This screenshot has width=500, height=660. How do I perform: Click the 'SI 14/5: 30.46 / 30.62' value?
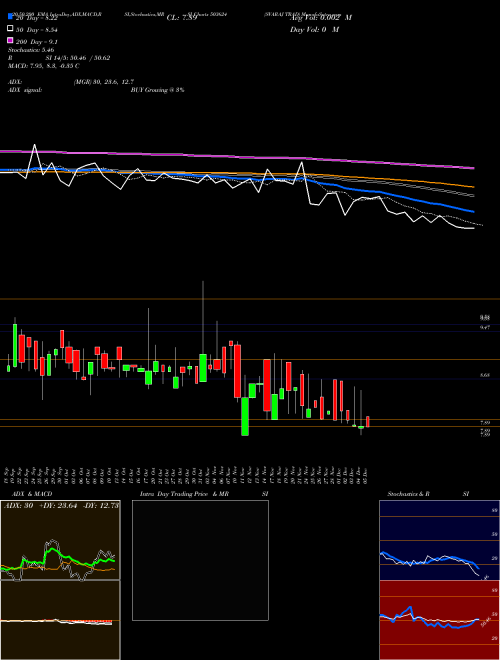click(x=78, y=58)
